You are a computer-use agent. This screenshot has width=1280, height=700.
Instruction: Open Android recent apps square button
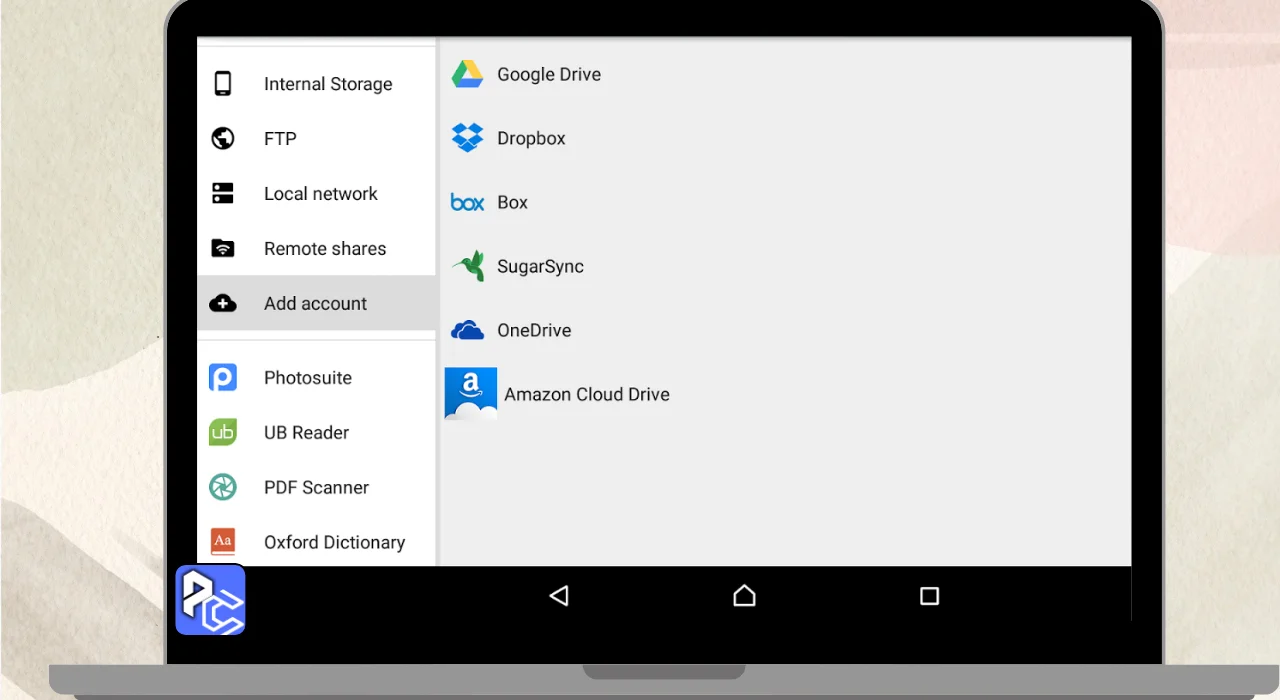pos(929,596)
